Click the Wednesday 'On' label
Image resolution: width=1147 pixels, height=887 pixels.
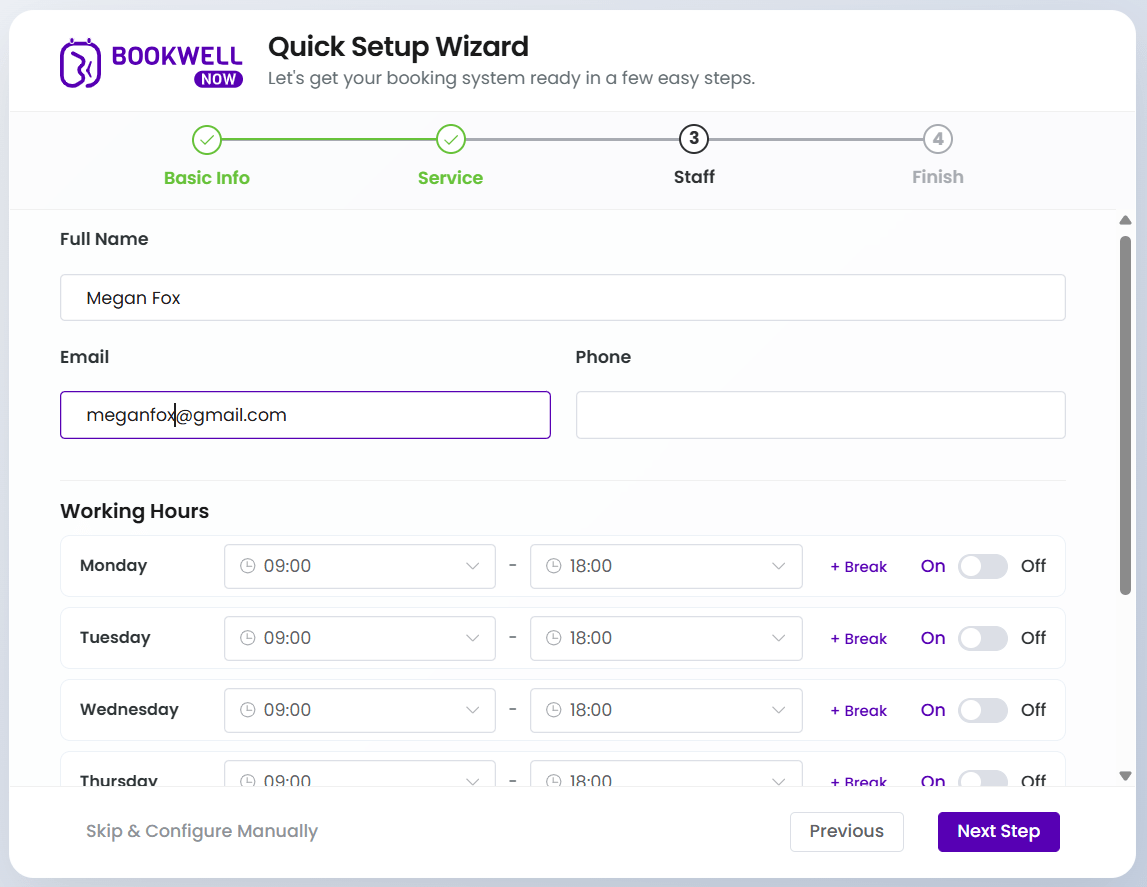[x=933, y=709]
